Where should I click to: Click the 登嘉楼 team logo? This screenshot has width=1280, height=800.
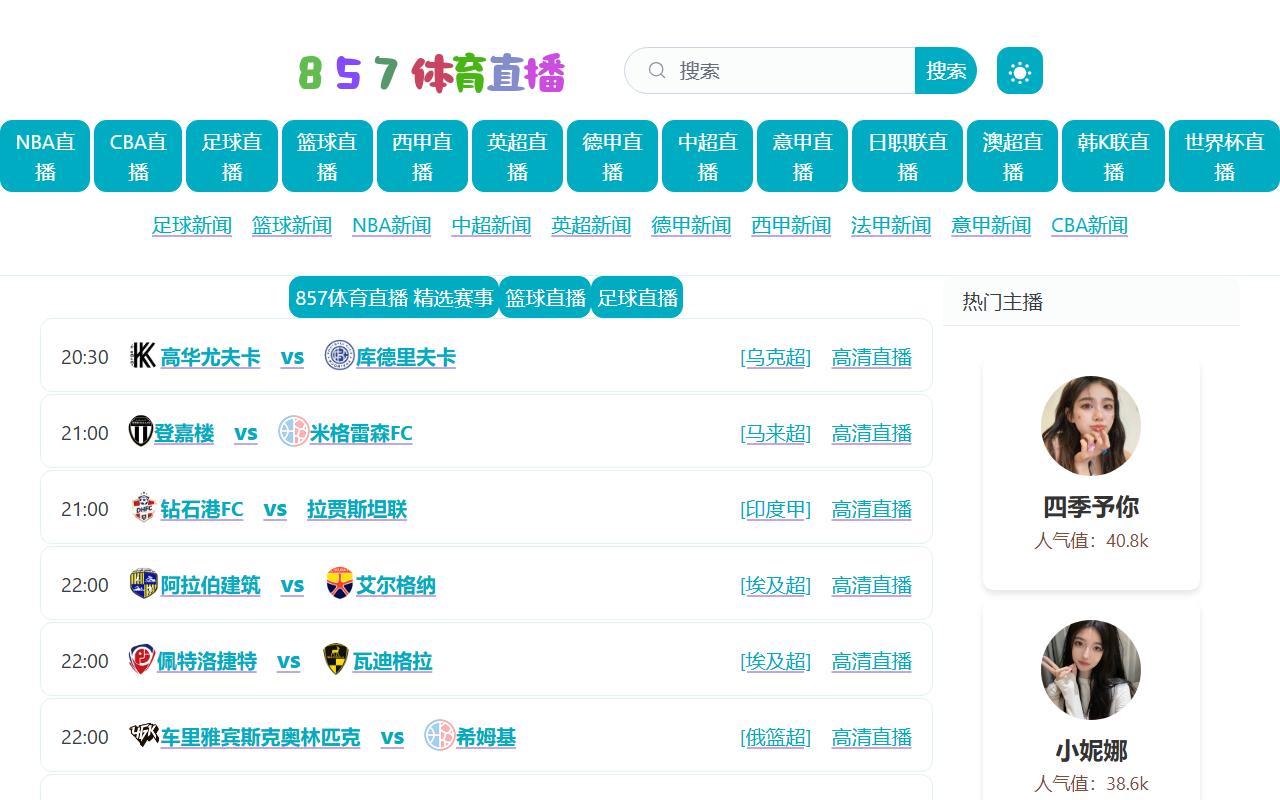pyautogui.click(x=141, y=431)
